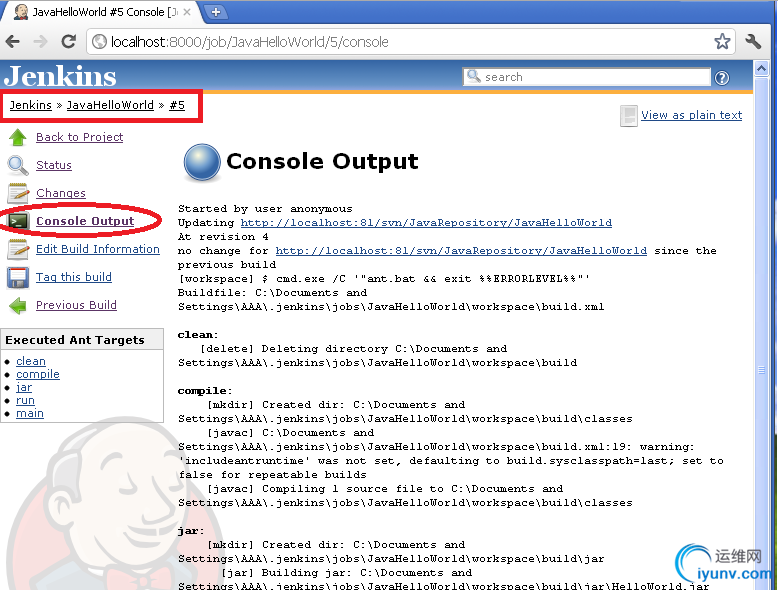Click the Jenkins logo header
Screen dimensions: 778x590
click(x=60, y=76)
